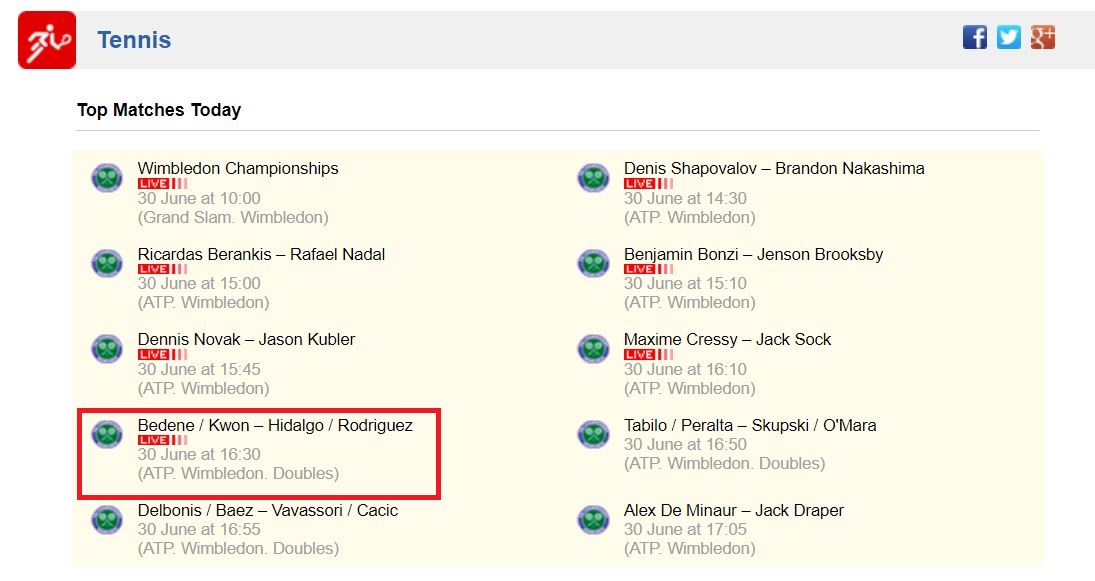1095x581 pixels.
Task: Click '30 June at 10:00' time text
Action: click(x=199, y=198)
